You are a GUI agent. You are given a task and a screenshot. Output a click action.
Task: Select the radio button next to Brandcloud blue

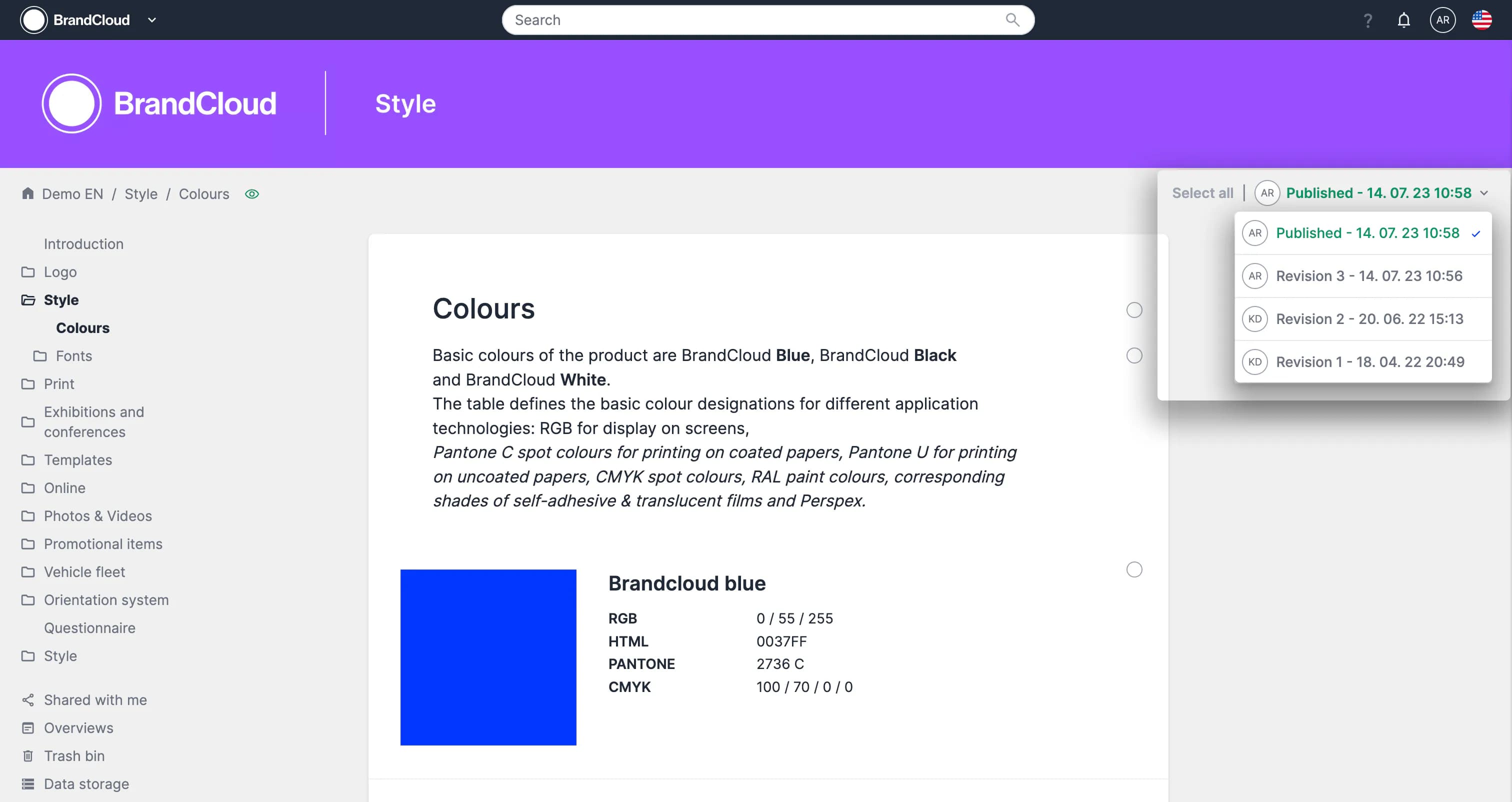point(1134,569)
